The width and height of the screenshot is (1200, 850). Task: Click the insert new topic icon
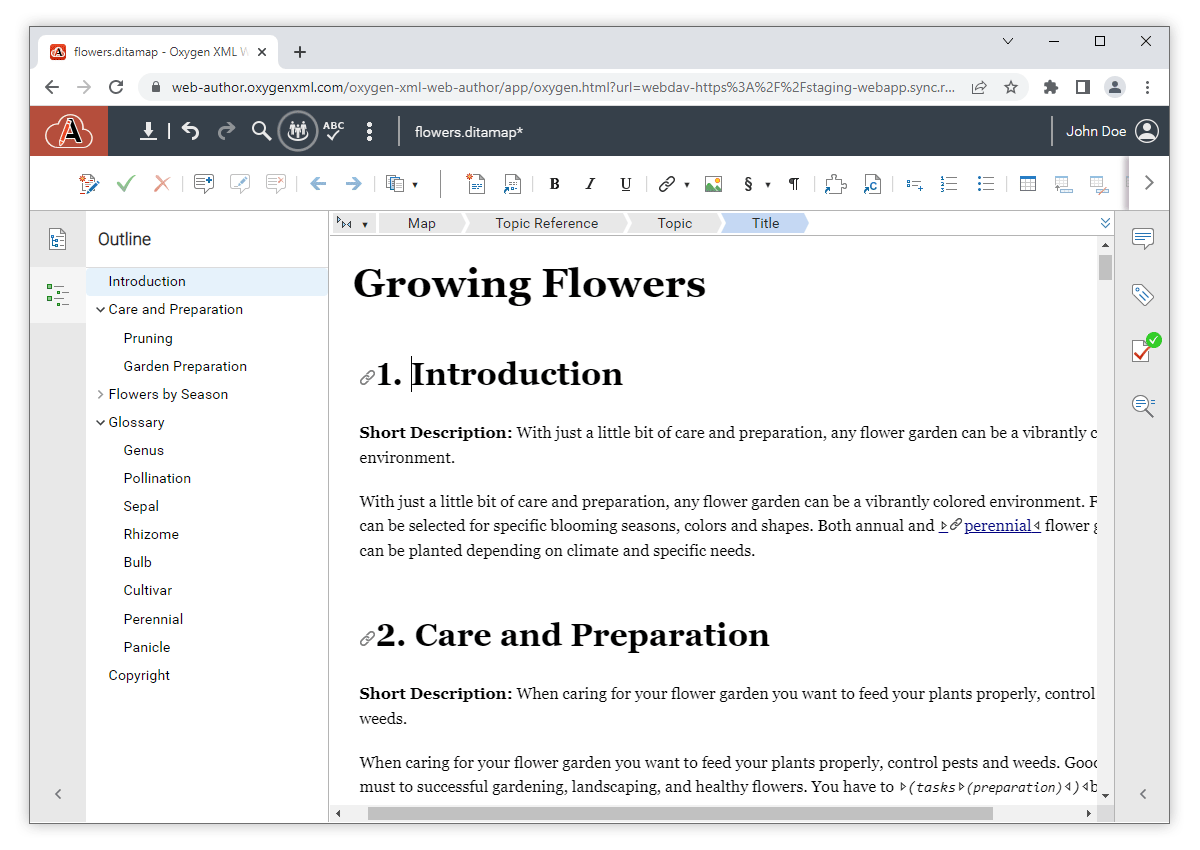(476, 184)
